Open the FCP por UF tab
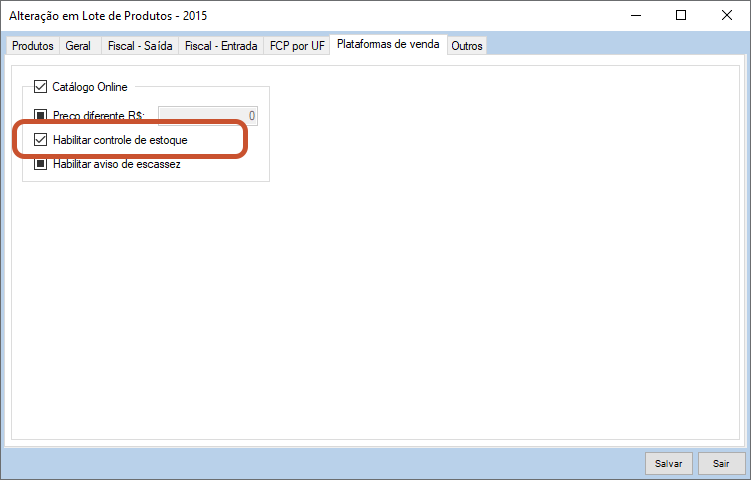The width and height of the screenshot is (751, 480). click(297, 46)
